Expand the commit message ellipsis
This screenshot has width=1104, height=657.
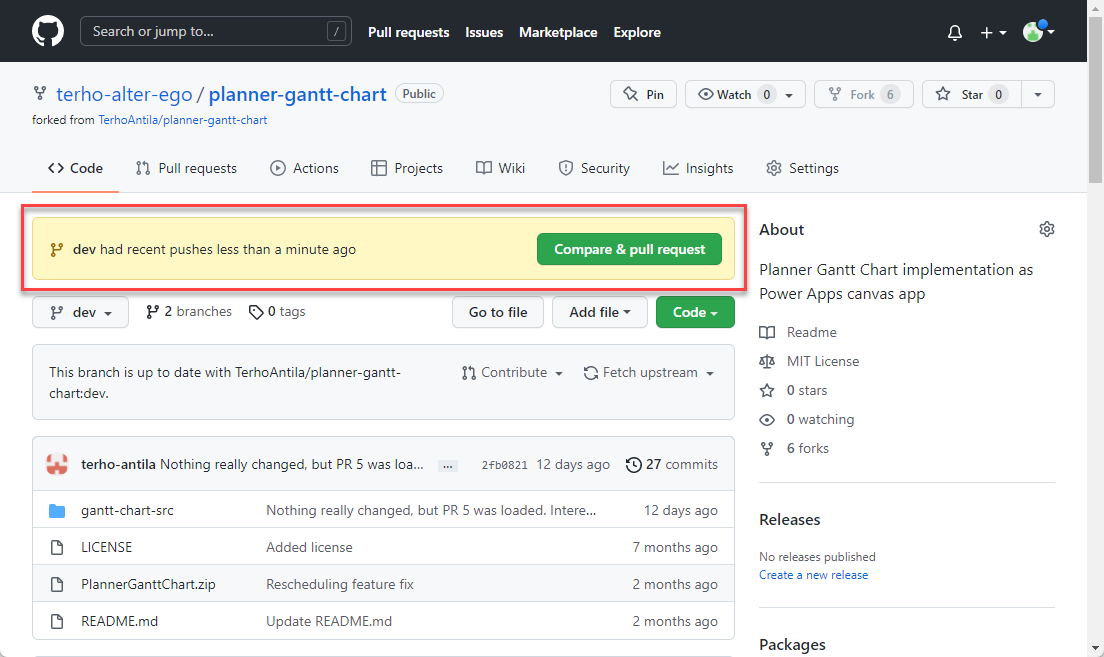click(x=448, y=465)
